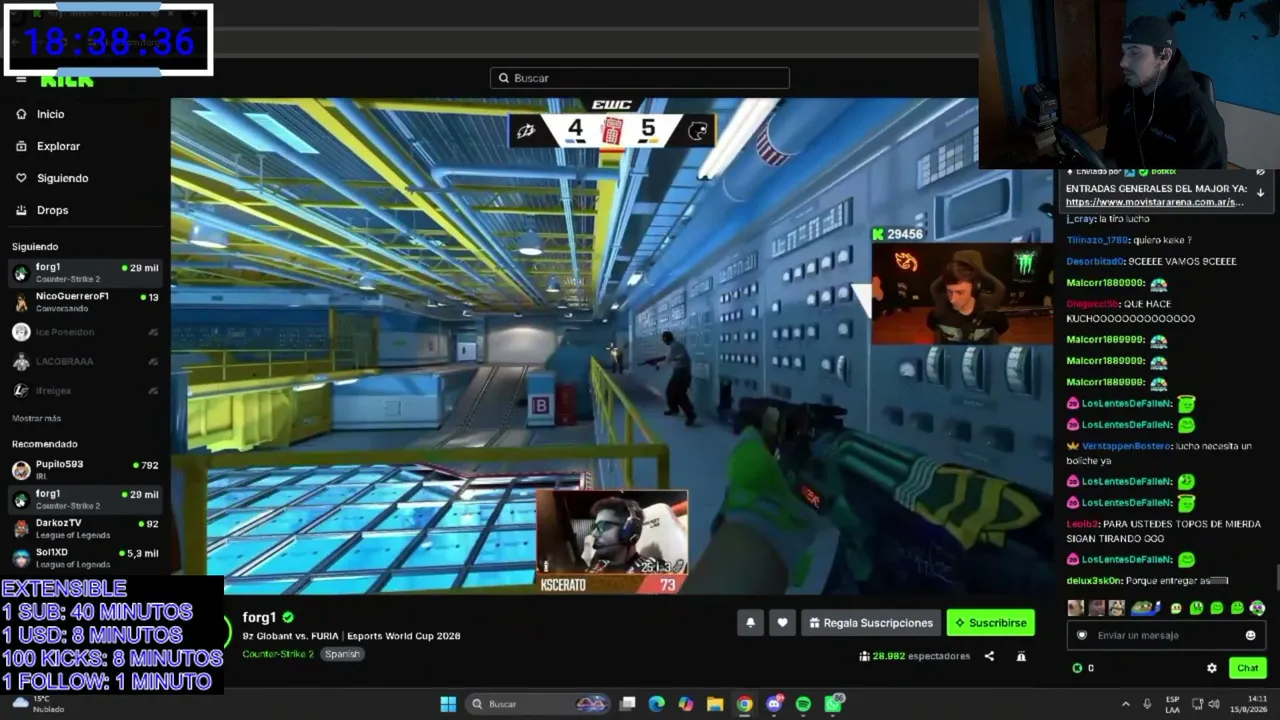Select Drops in the sidebar menu
This screenshot has height=720, width=1280.
pyautogui.click(x=52, y=210)
